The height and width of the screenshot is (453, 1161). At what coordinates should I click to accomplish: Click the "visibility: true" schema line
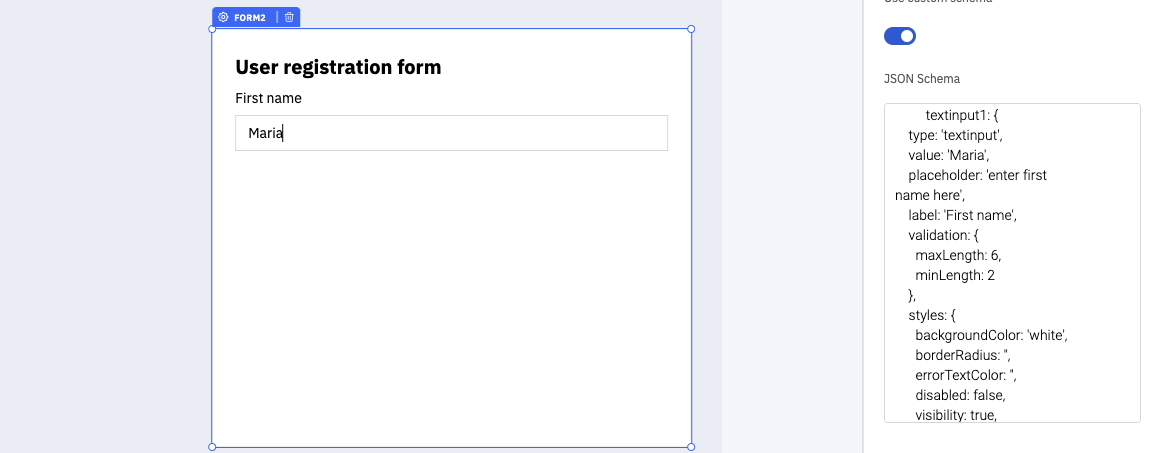point(955,414)
